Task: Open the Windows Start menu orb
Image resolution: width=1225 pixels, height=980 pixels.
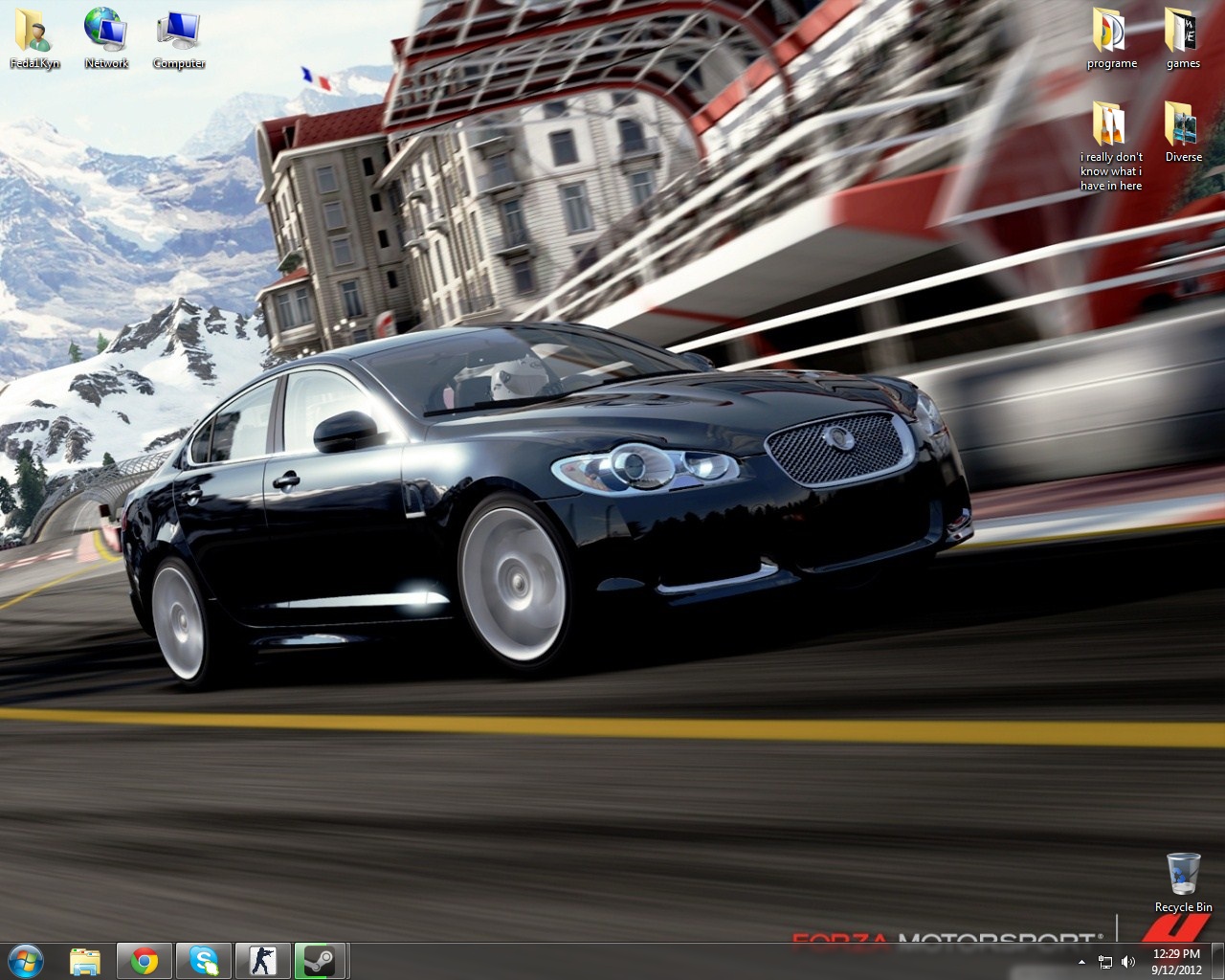Action: [x=25, y=961]
